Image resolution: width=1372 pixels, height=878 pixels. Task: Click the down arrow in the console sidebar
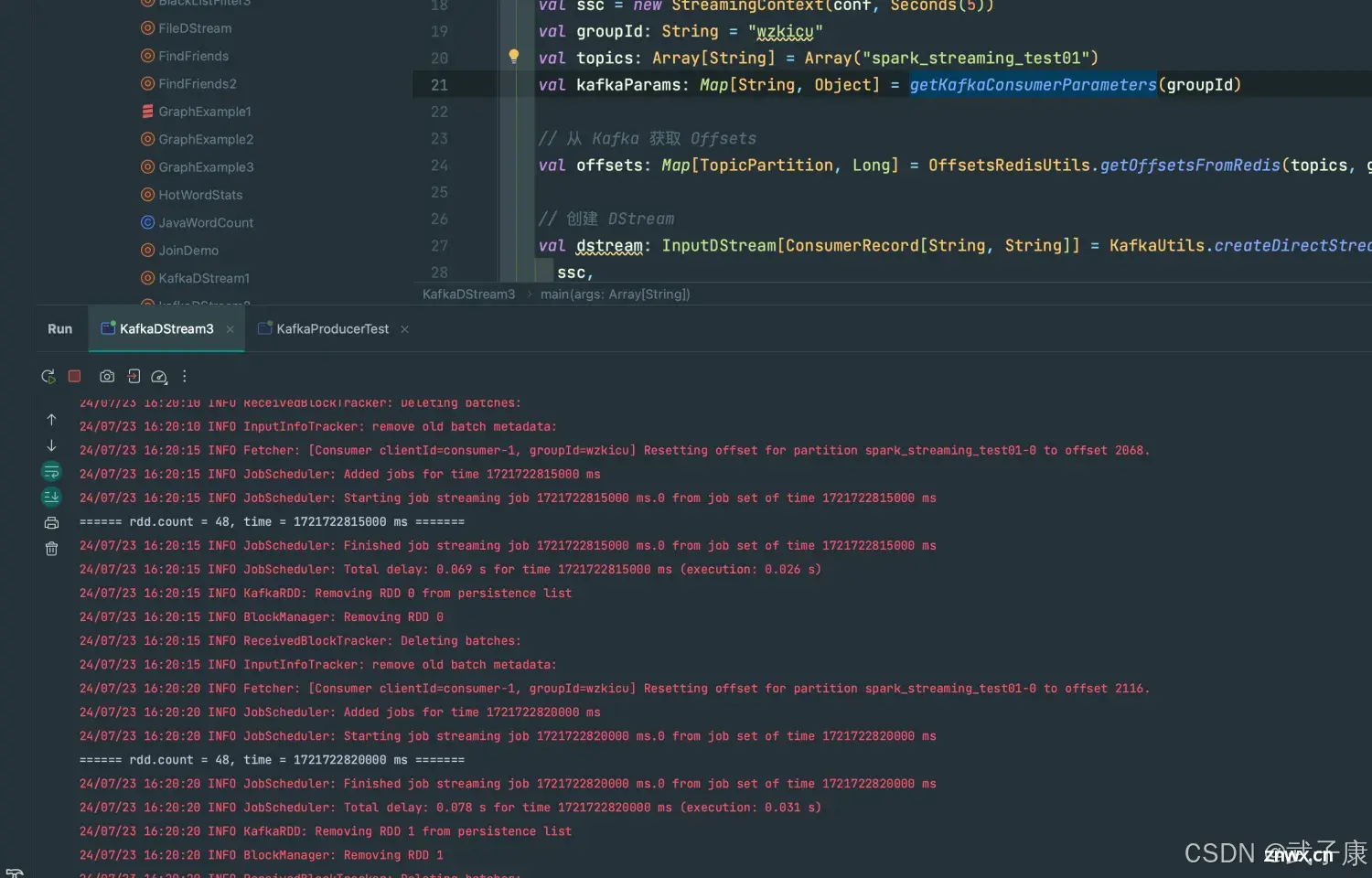pyautogui.click(x=51, y=445)
